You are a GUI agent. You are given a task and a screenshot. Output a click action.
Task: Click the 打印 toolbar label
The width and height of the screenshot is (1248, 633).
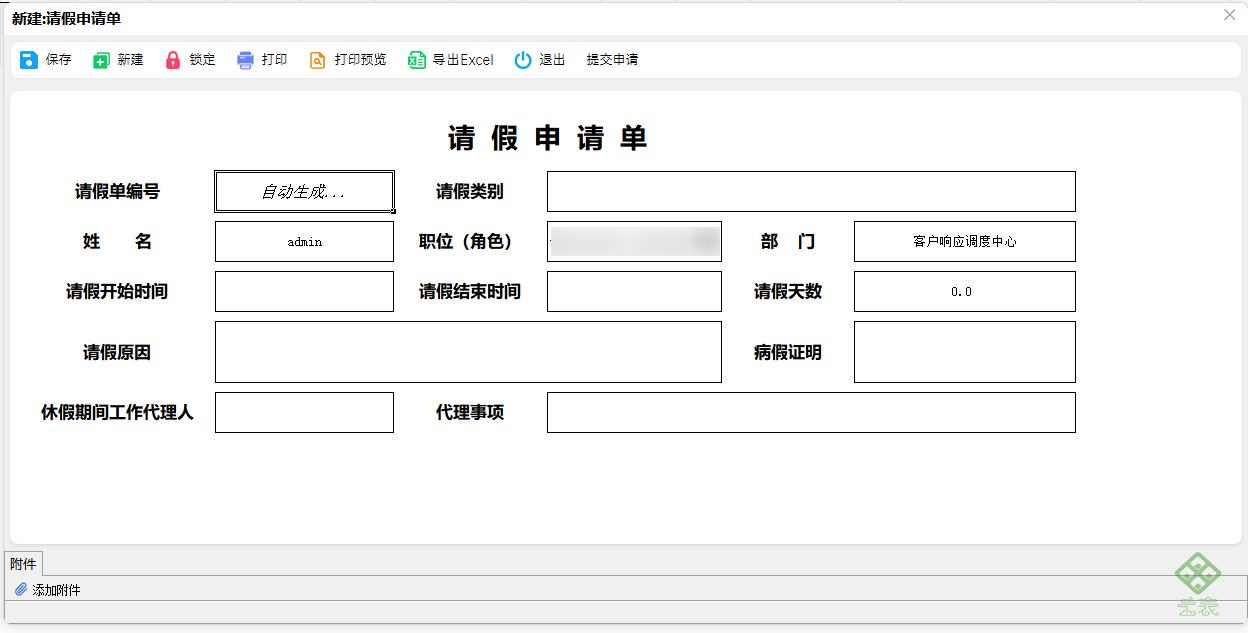[x=275, y=60]
